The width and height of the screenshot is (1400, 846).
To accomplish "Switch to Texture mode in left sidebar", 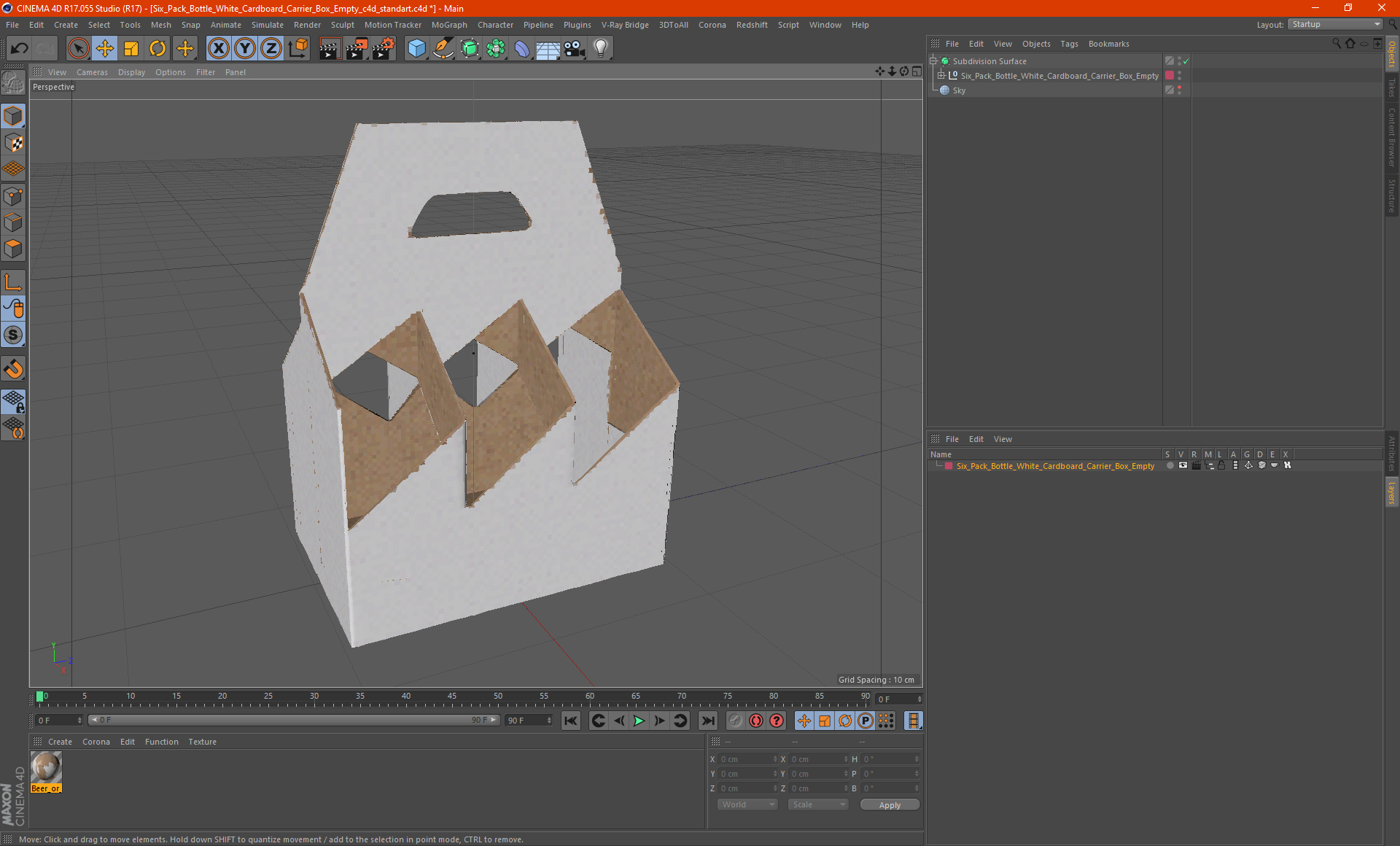I will tap(13, 143).
